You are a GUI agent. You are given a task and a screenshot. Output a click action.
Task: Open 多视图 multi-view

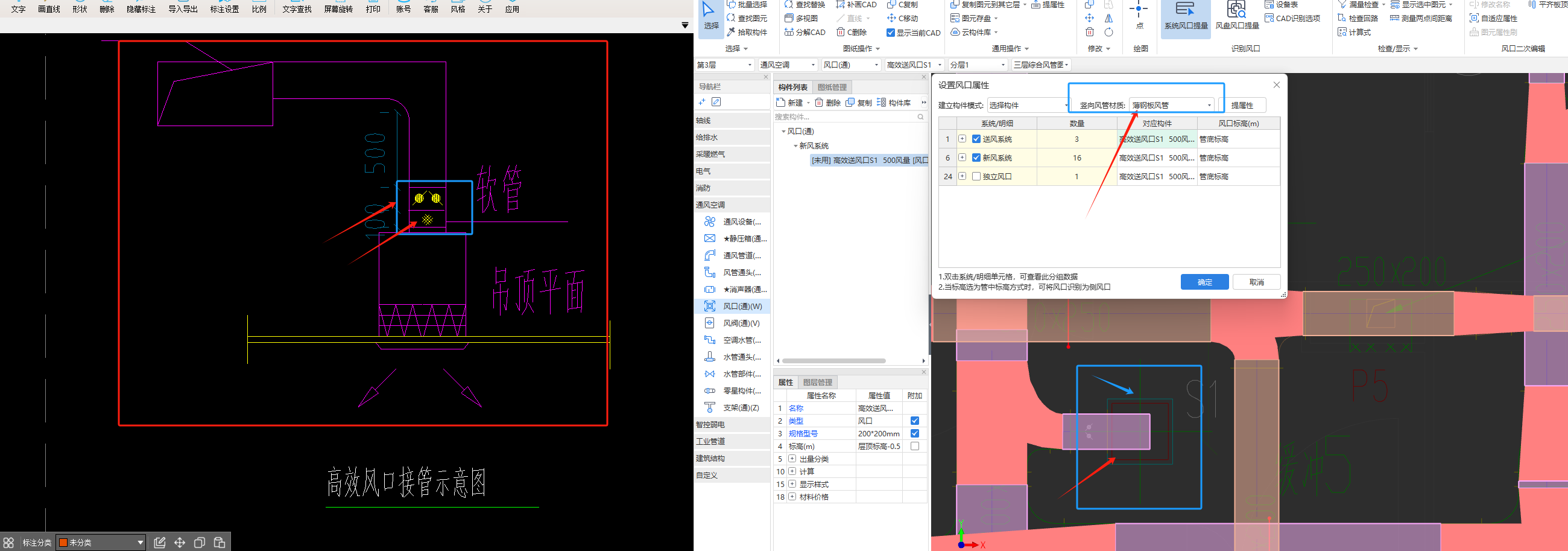tap(801, 18)
